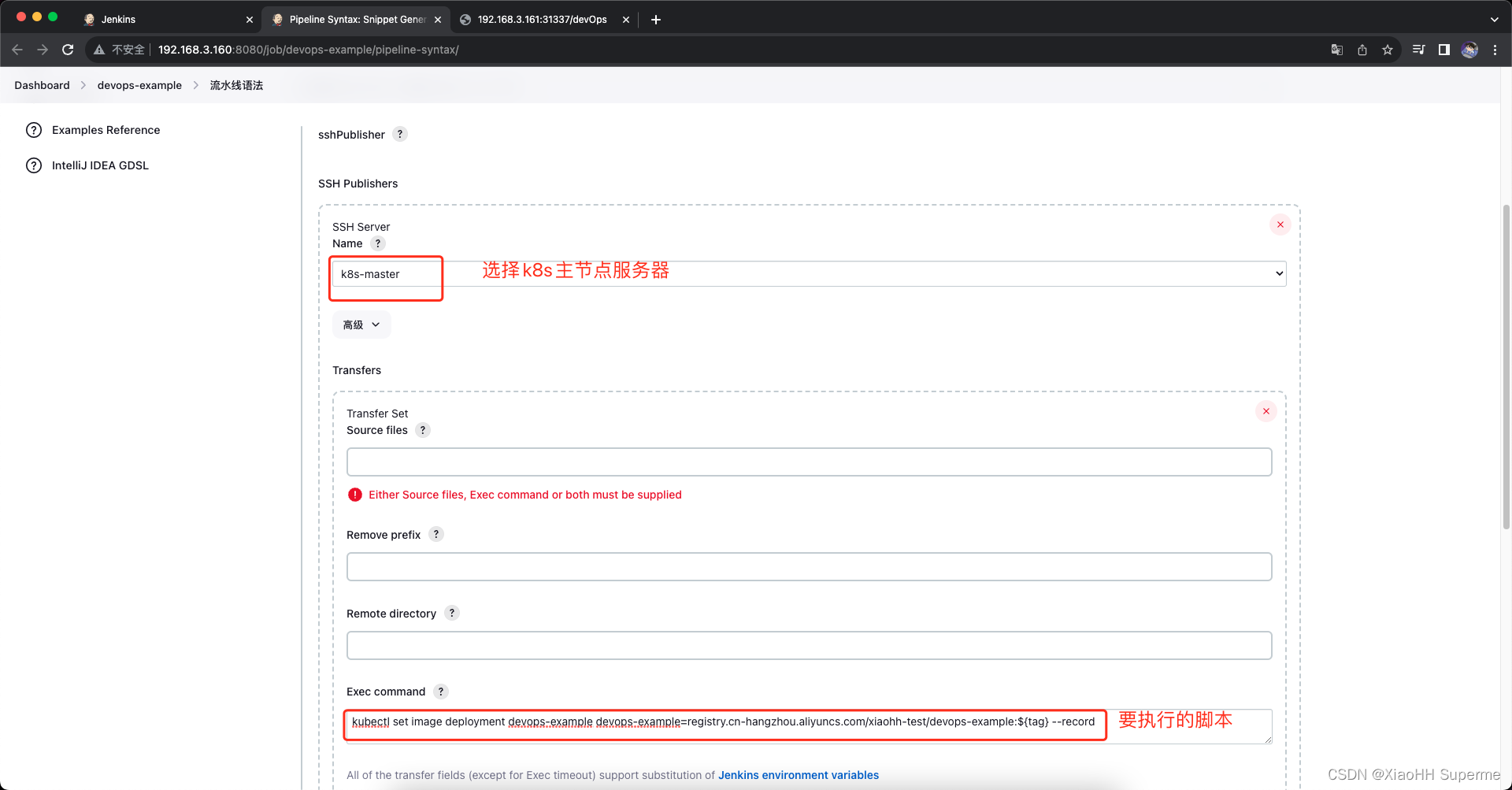Click the share page icon in address bar
1512x790 pixels.
point(1362,50)
